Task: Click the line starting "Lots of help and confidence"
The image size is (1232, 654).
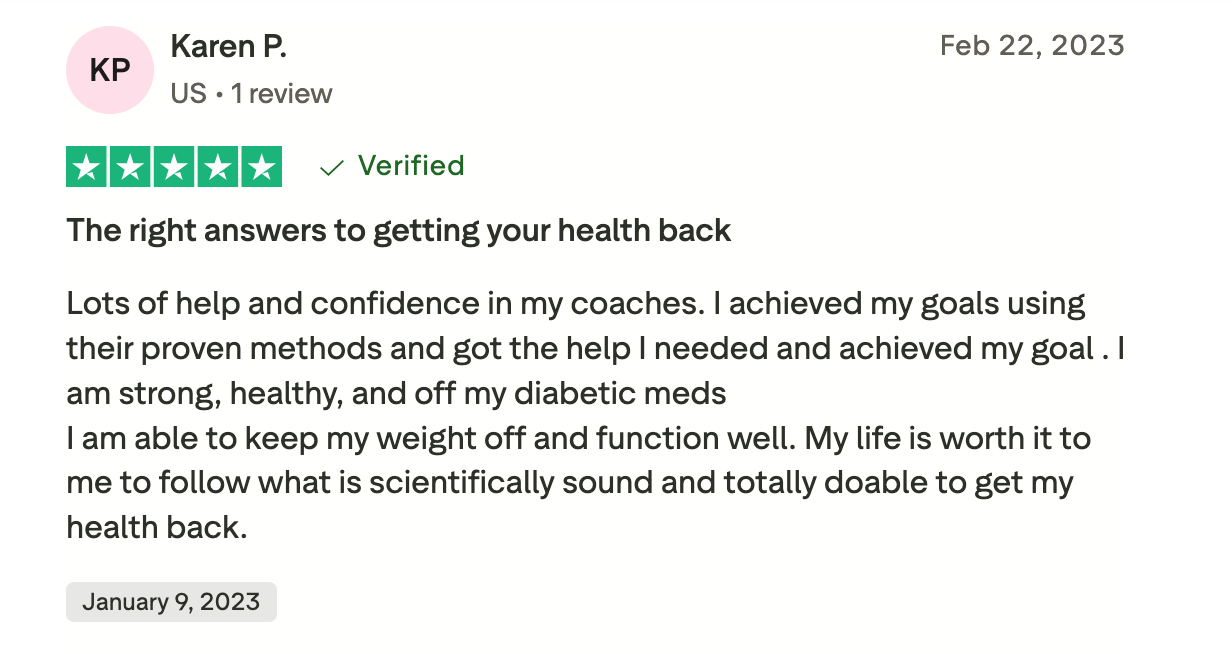Action: click(x=576, y=303)
